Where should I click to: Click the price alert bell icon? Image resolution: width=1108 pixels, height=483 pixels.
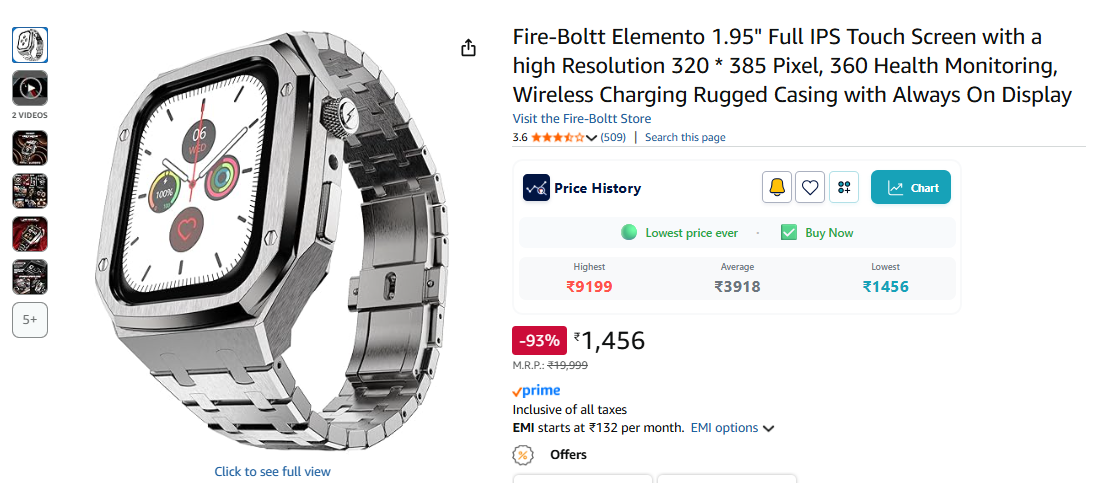pyautogui.click(x=777, y=187)
